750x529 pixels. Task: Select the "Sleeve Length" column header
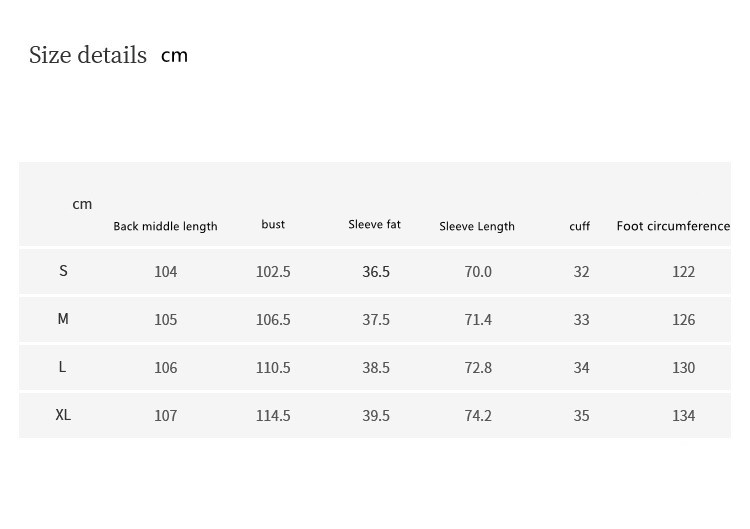pyautogui.click(x=477, y=226)
